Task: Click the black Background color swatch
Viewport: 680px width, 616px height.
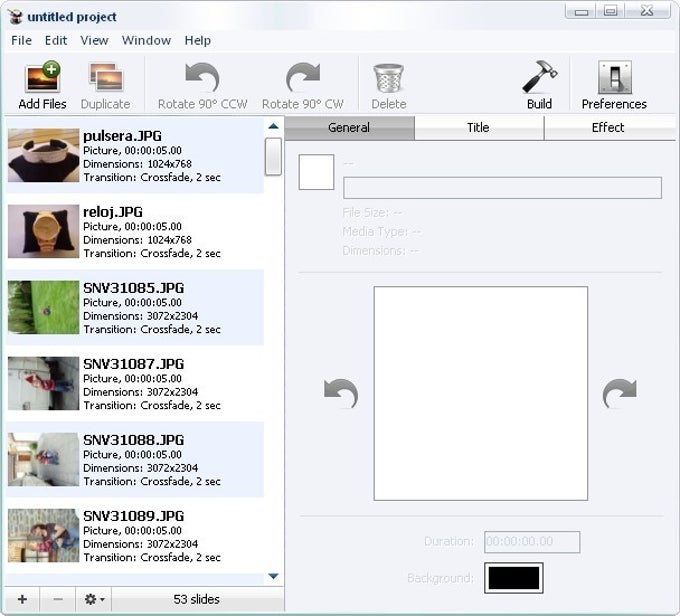Action: pos(514,578)
